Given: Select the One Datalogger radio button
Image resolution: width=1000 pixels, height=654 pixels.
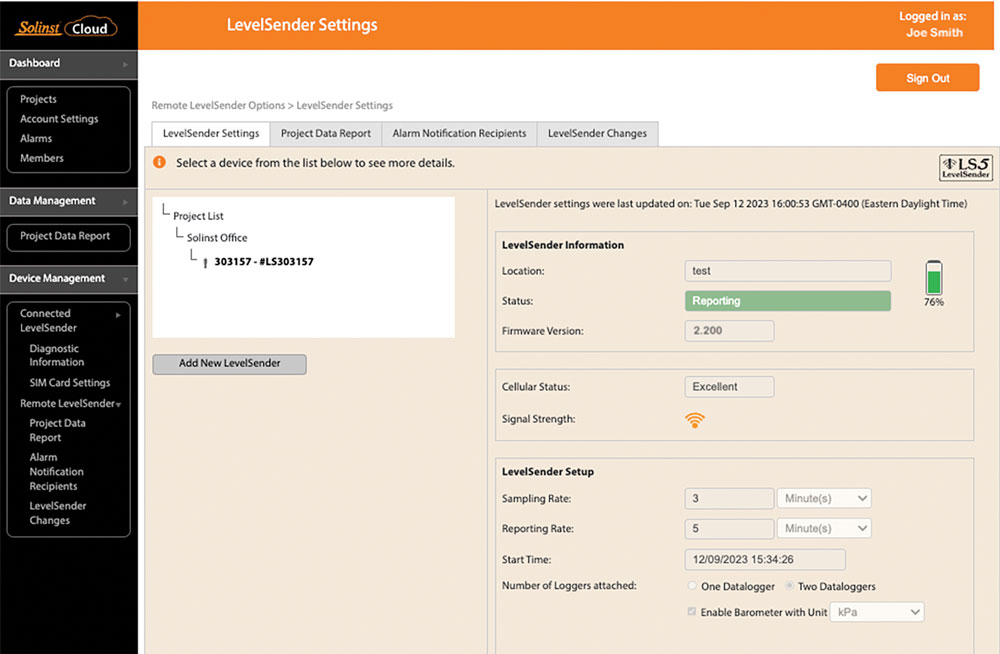Looking at the screenshot, I should pyautogui.click(x=692, y=586).
